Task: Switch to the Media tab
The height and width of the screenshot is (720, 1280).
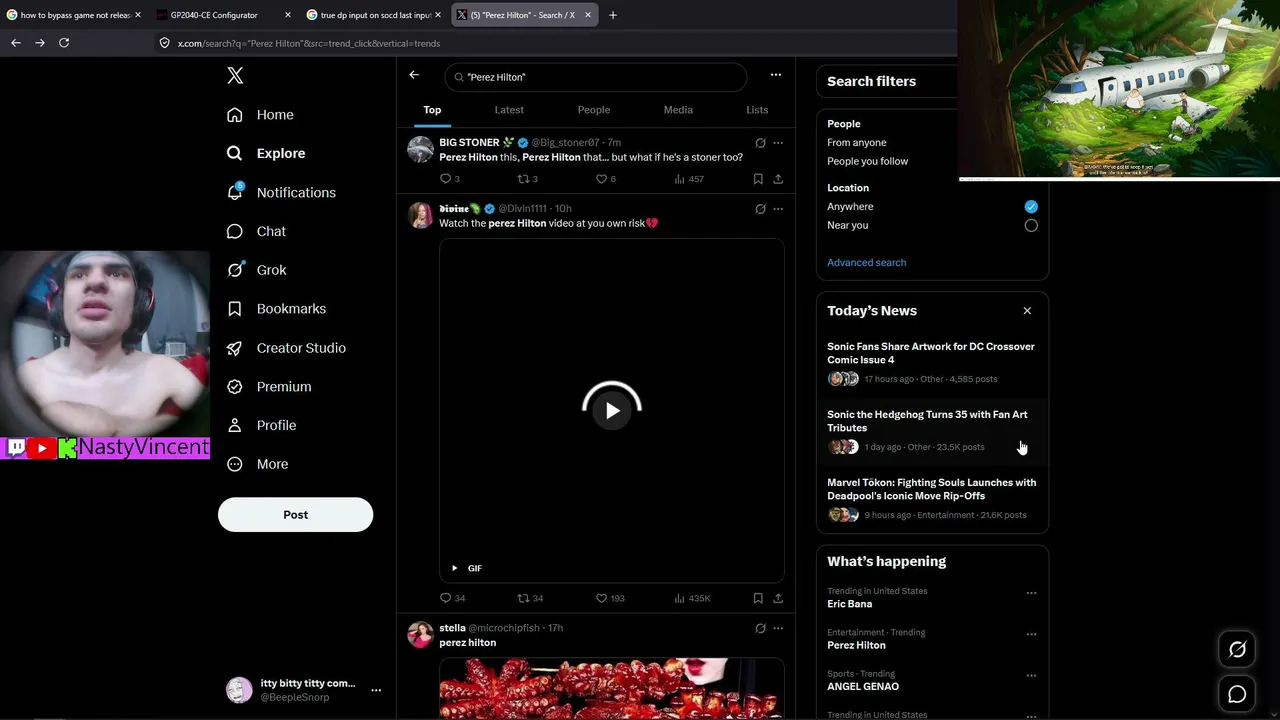Action: pyautogui.click(x=678, y=110)
